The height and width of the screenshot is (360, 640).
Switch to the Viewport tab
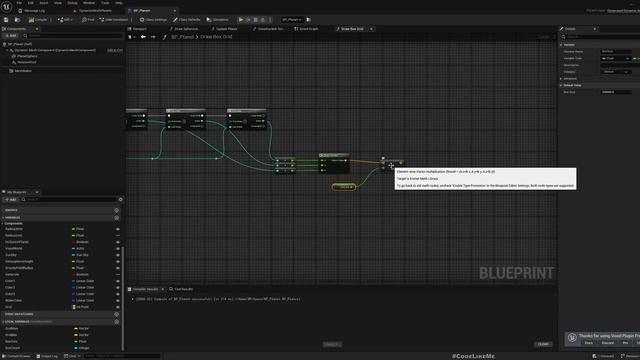click(137, 29)
